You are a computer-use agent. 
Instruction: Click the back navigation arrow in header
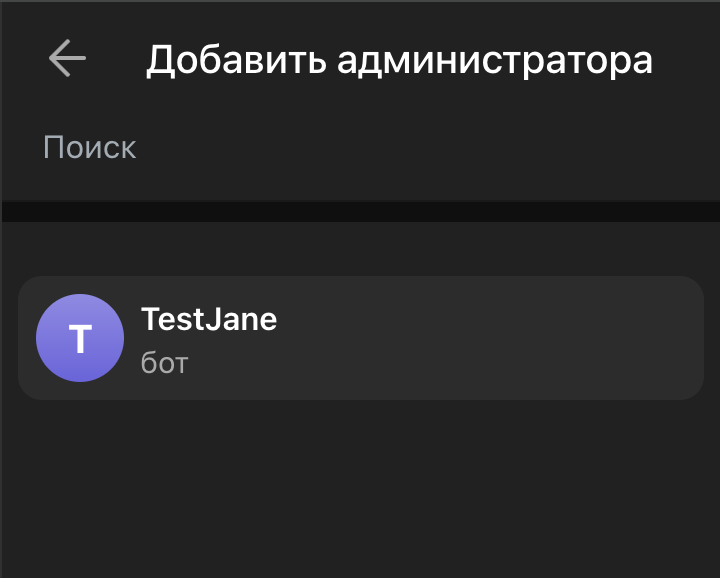click(67, 58)
